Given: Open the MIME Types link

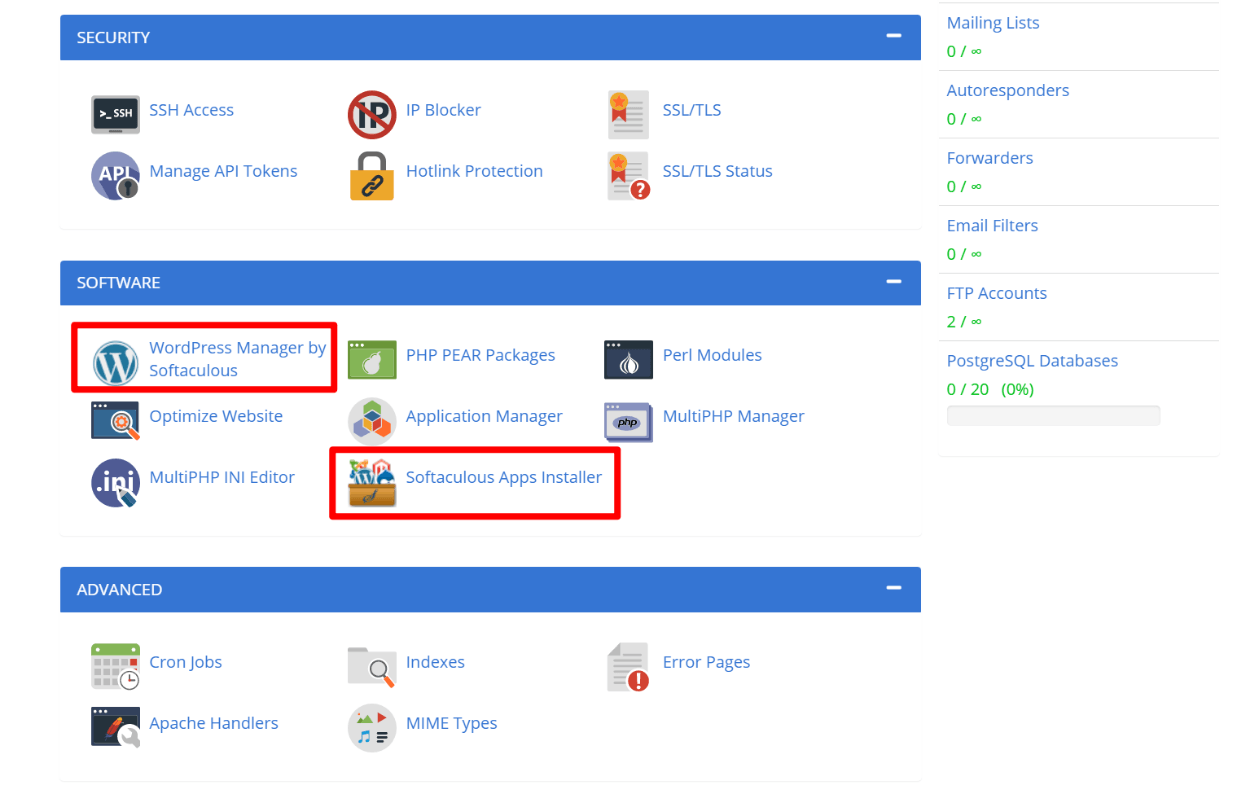Looking at the screenshot, I should pos(451,723).
